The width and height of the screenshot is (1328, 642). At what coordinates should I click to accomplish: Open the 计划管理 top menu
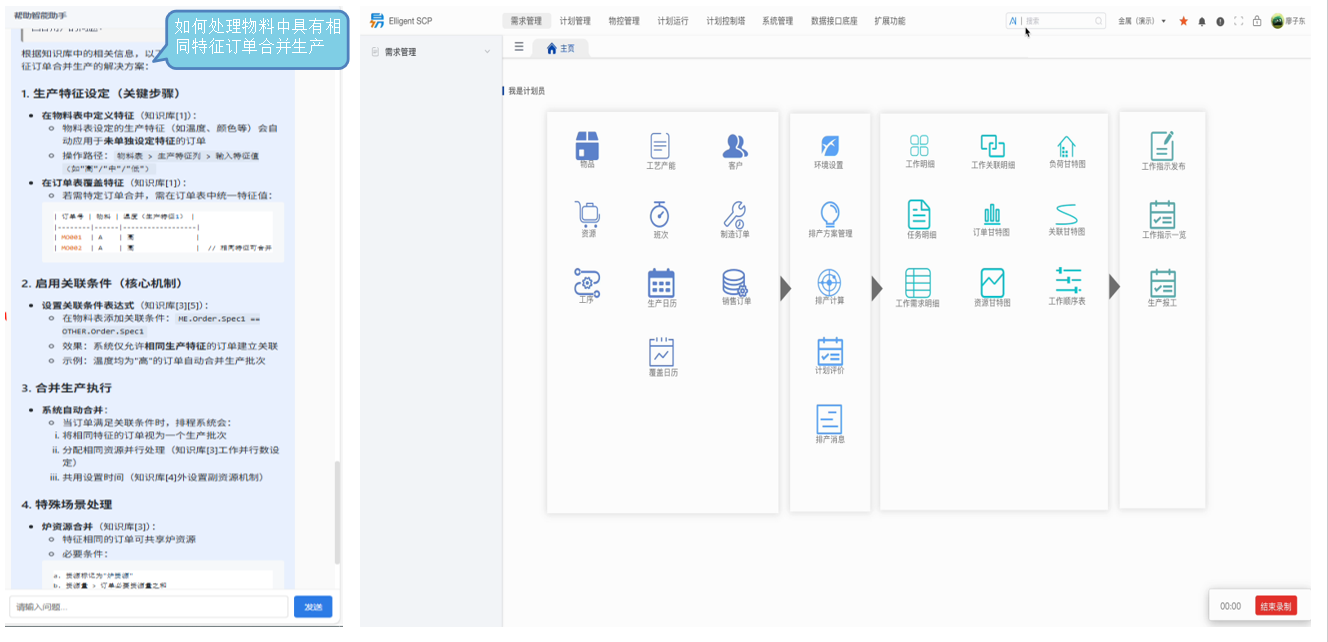575,21
